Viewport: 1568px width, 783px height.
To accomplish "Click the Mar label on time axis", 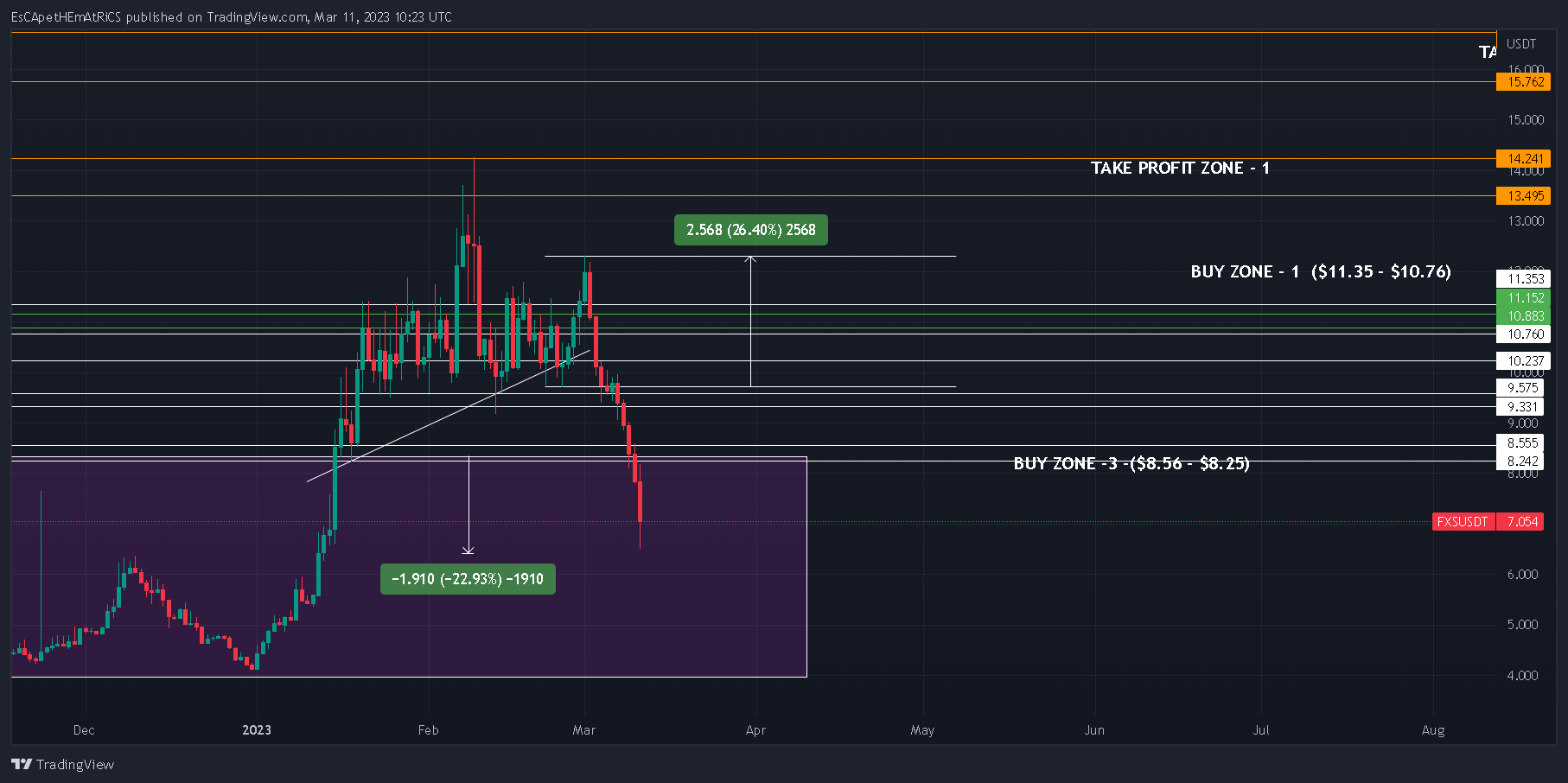I will pos(584,730).
